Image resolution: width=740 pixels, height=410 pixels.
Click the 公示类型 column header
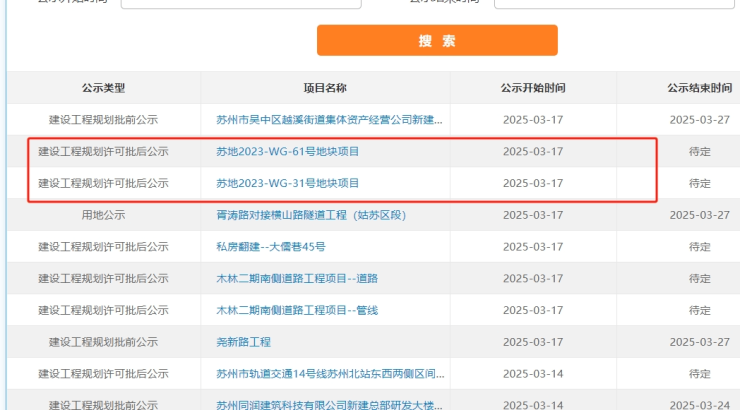[x=103, y=88]
